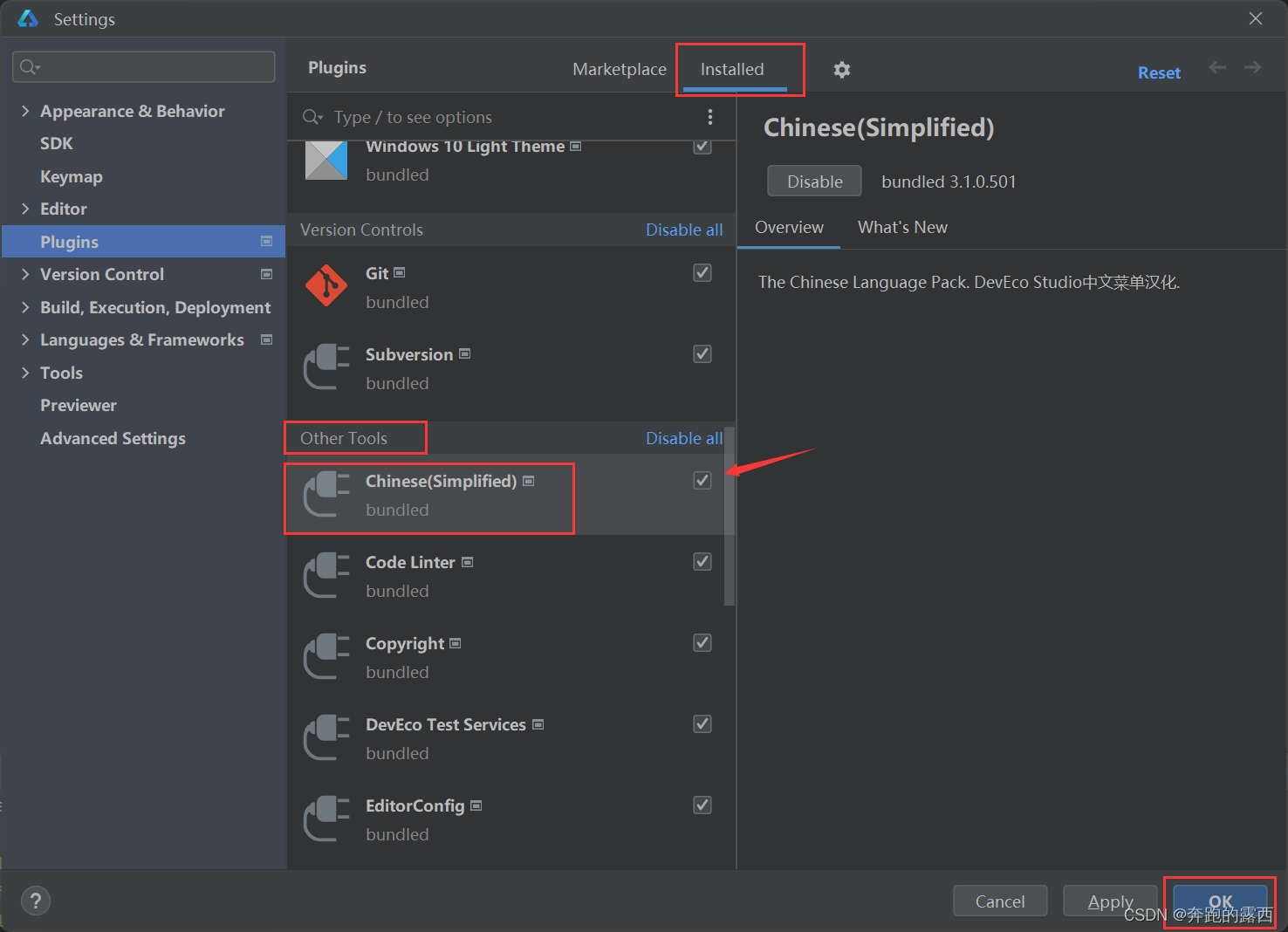The width and height of the screenshot is (1288, 932).
Task: Expand the Build, Execution, Deployment node
Action: click(x=25, y=307)
